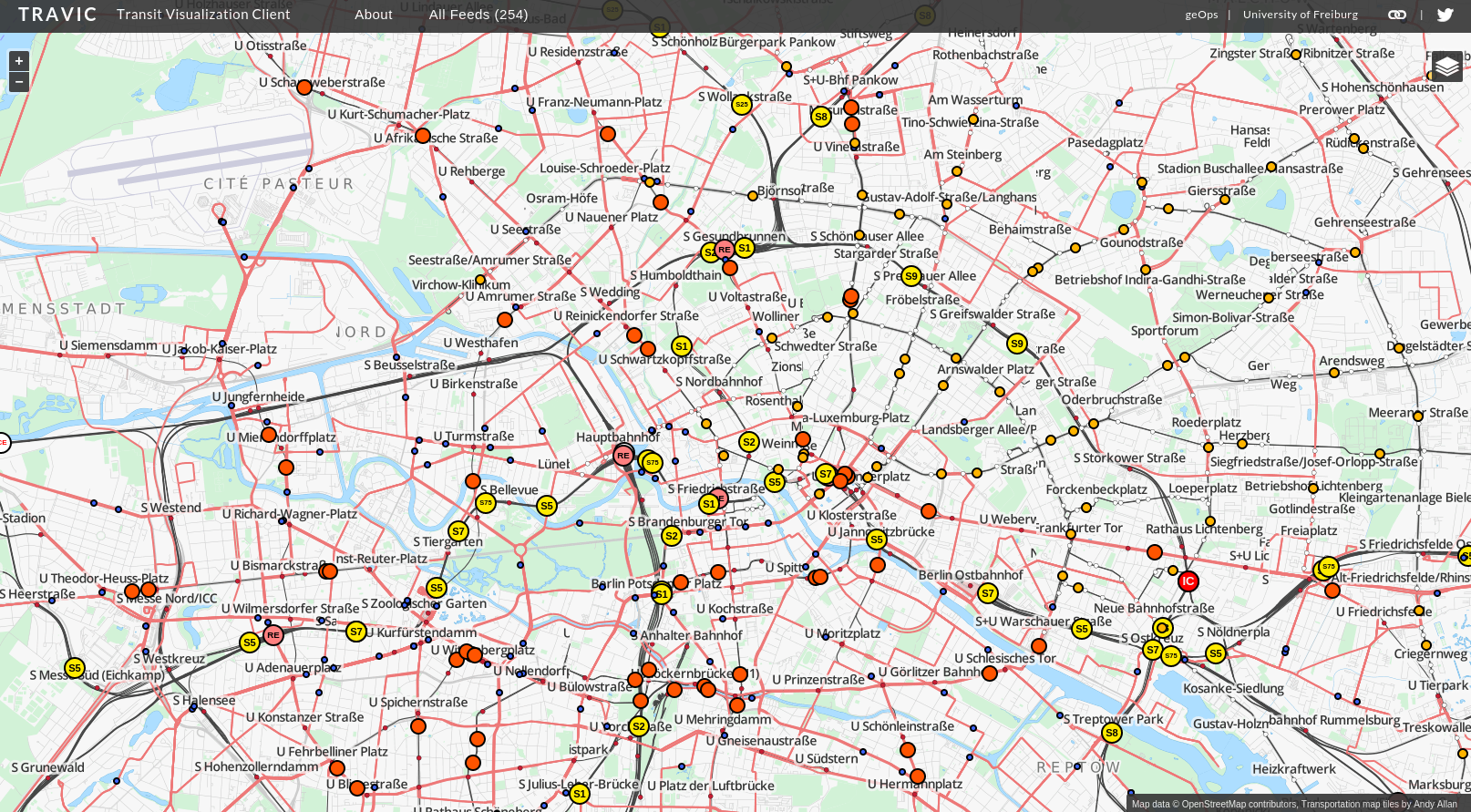Zoom out of the map

(x=19, y=82)
